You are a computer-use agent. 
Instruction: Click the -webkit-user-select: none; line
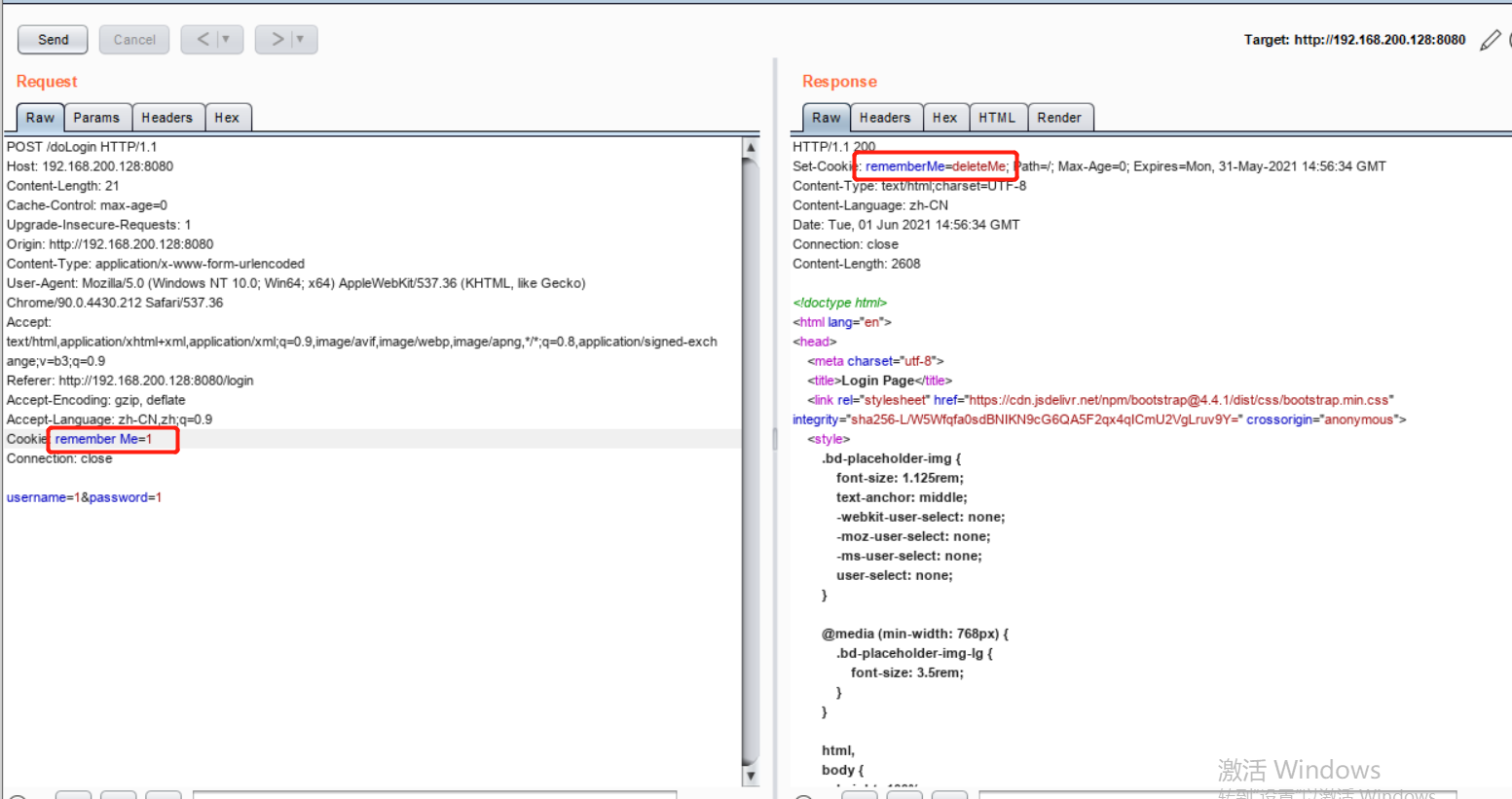(x=920, y=517)
